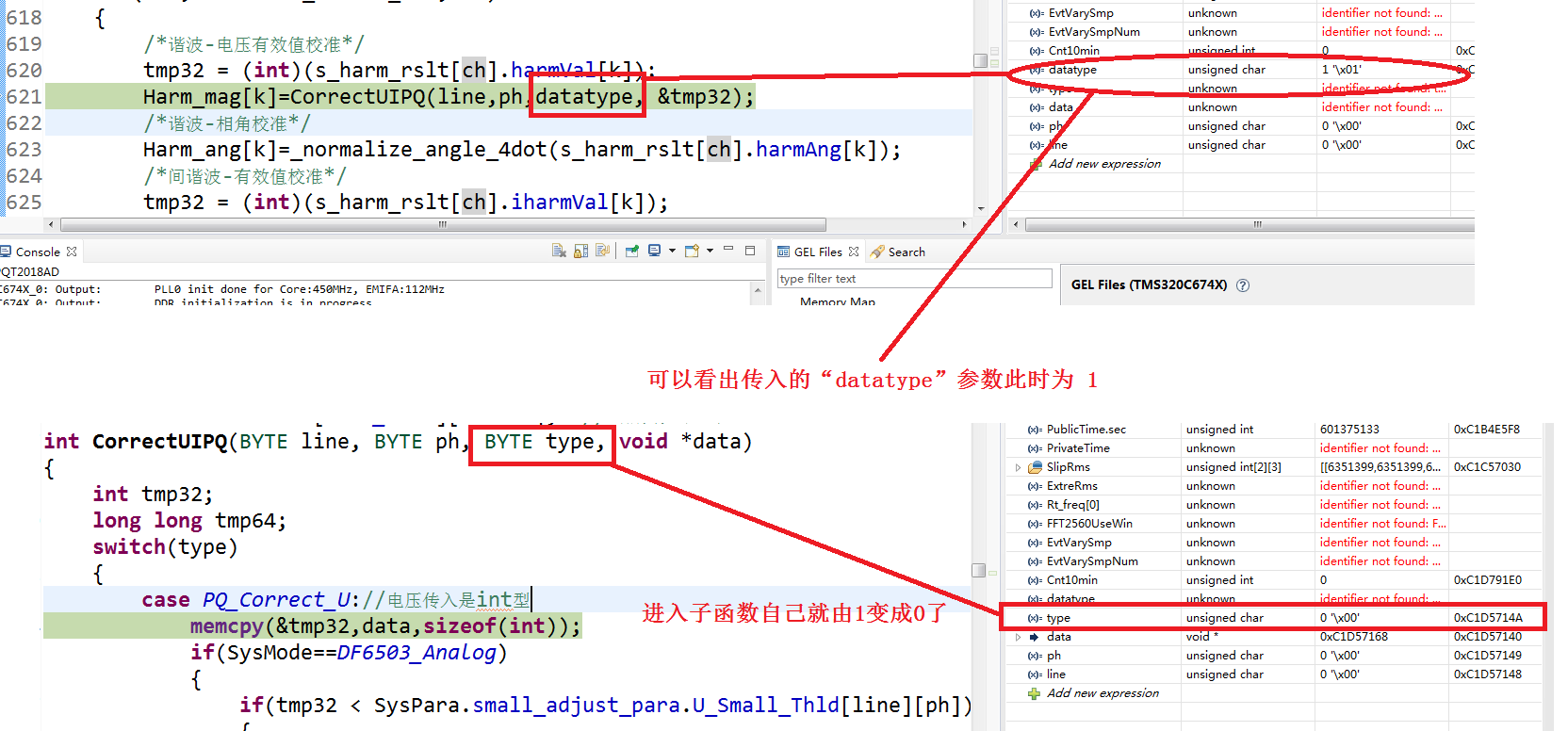Screen dimensions: 1568x731
Task: Click iharmVal field on line 625
Action: (x=560, y=203)
